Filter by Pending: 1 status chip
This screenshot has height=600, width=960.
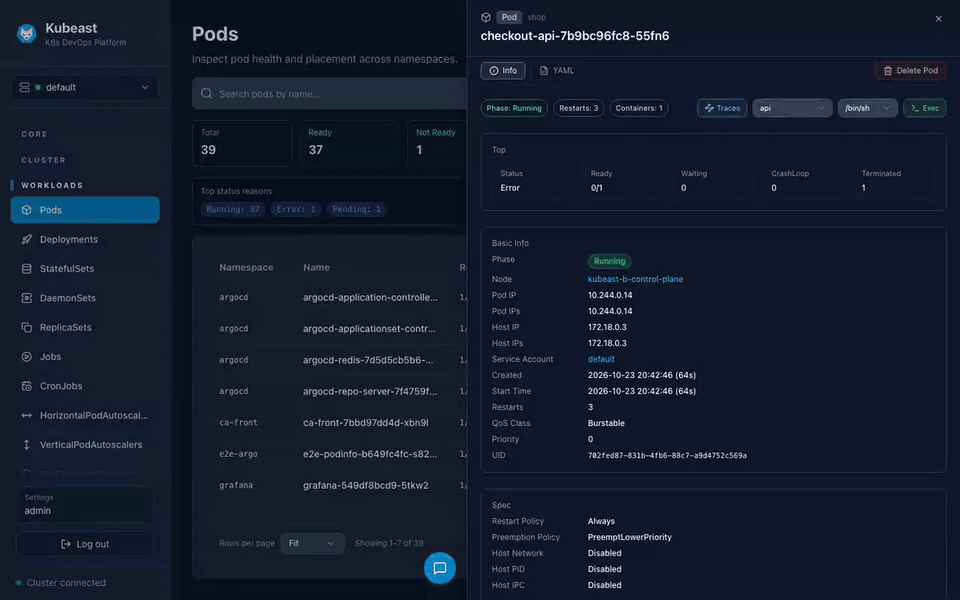[356, 209]
